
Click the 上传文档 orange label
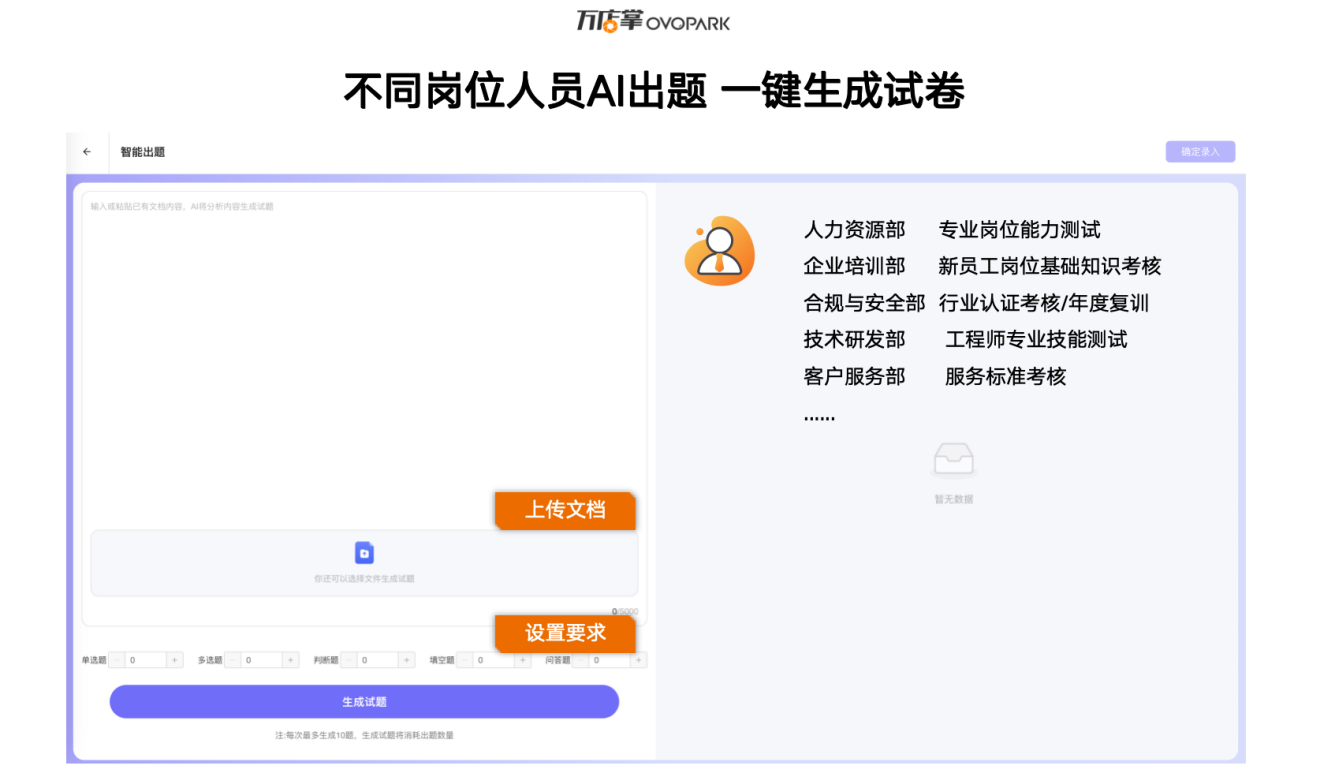coord(565,510)
